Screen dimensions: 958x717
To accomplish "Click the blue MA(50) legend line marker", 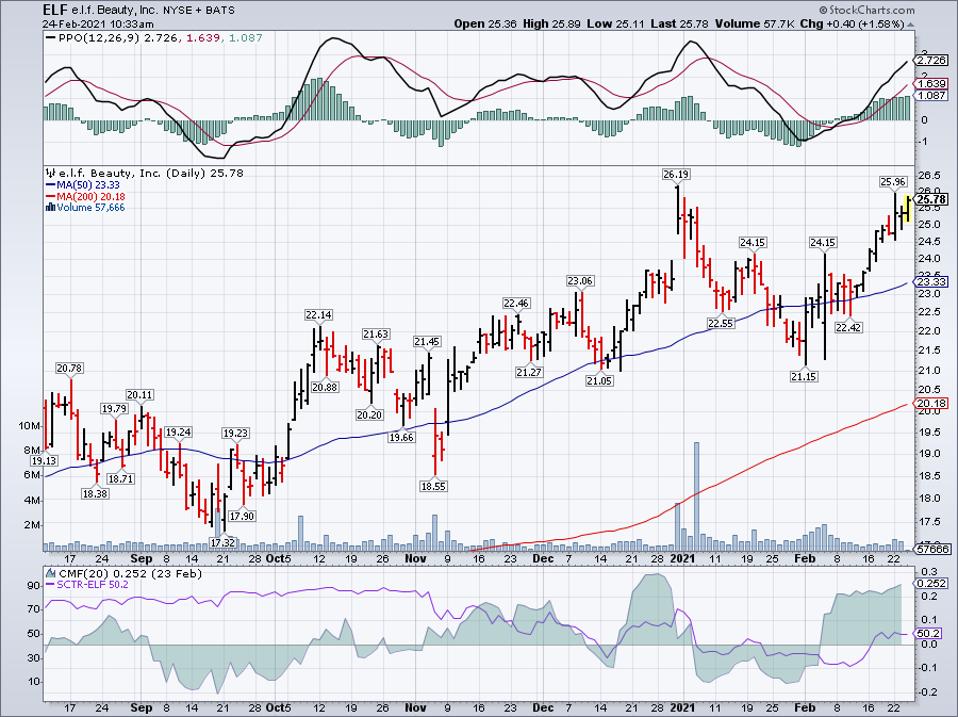I will (51, 185).
